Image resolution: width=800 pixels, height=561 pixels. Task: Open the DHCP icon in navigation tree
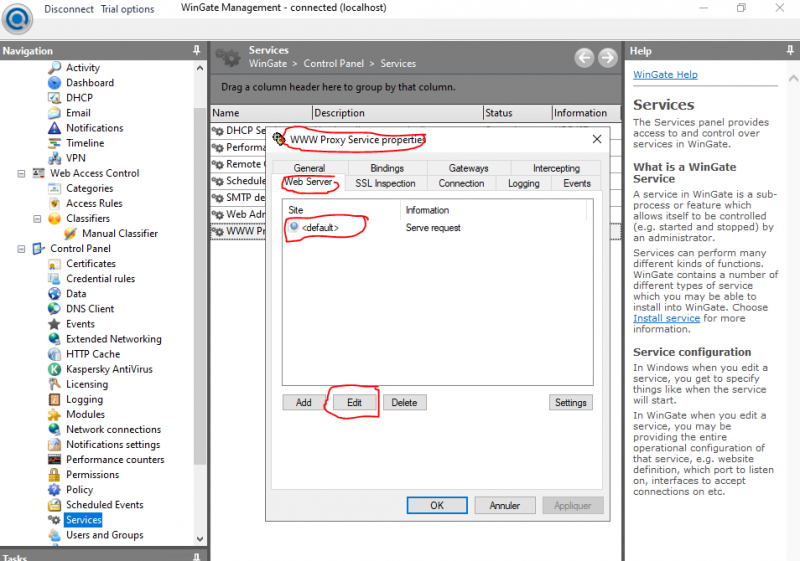(x=55, y=98)
